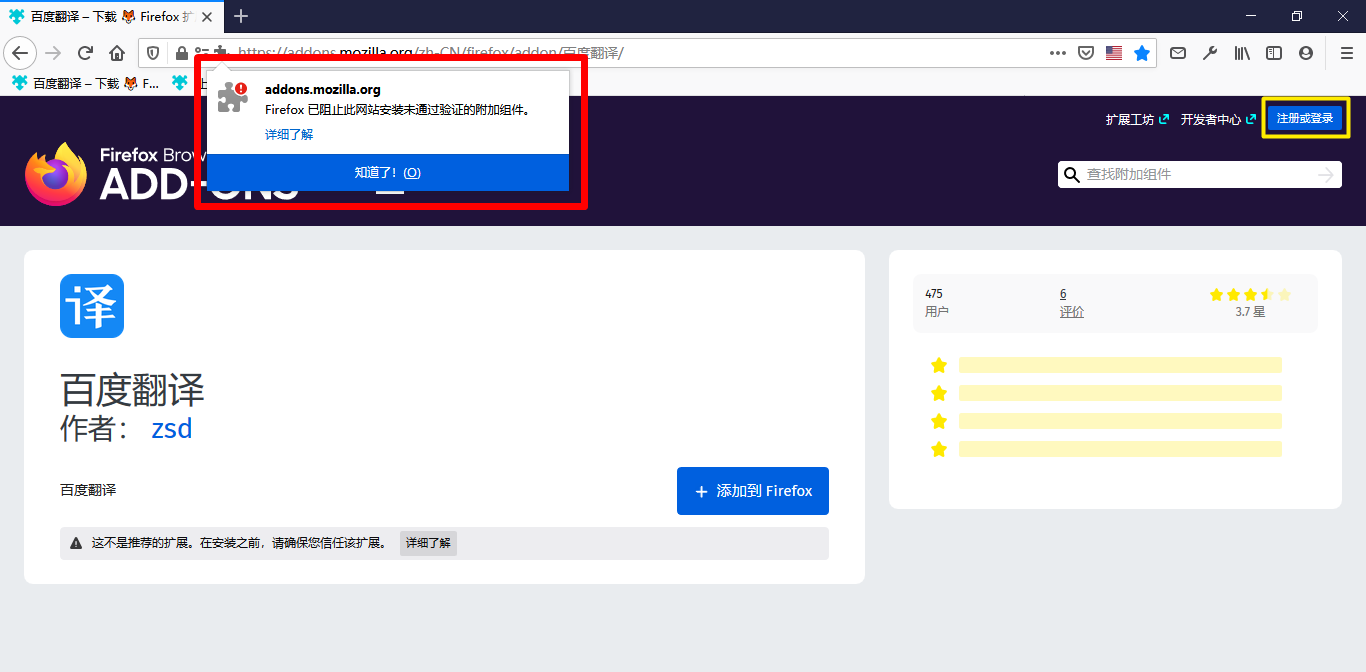Open the page actions three-dot menu

point(1058,53)
